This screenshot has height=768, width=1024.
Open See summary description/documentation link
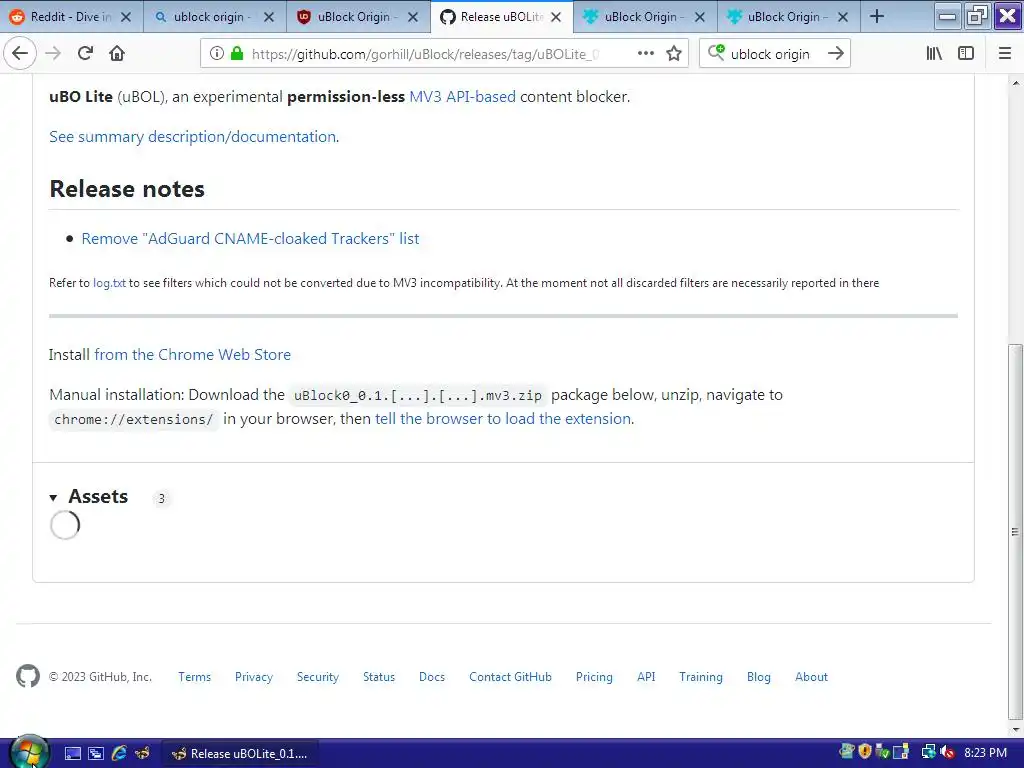(193, 136)
